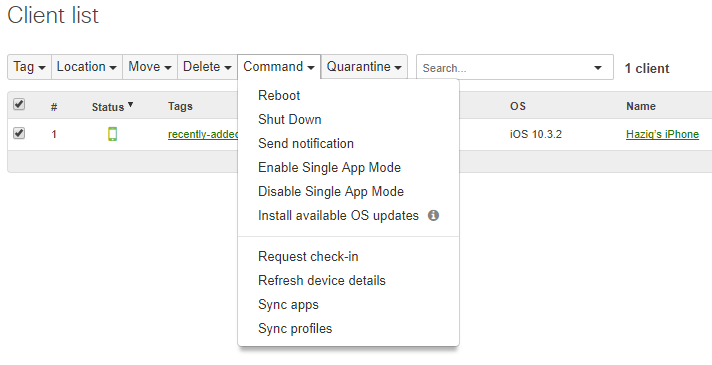Uncheck the checkbox for client row 1

(19, 133)
